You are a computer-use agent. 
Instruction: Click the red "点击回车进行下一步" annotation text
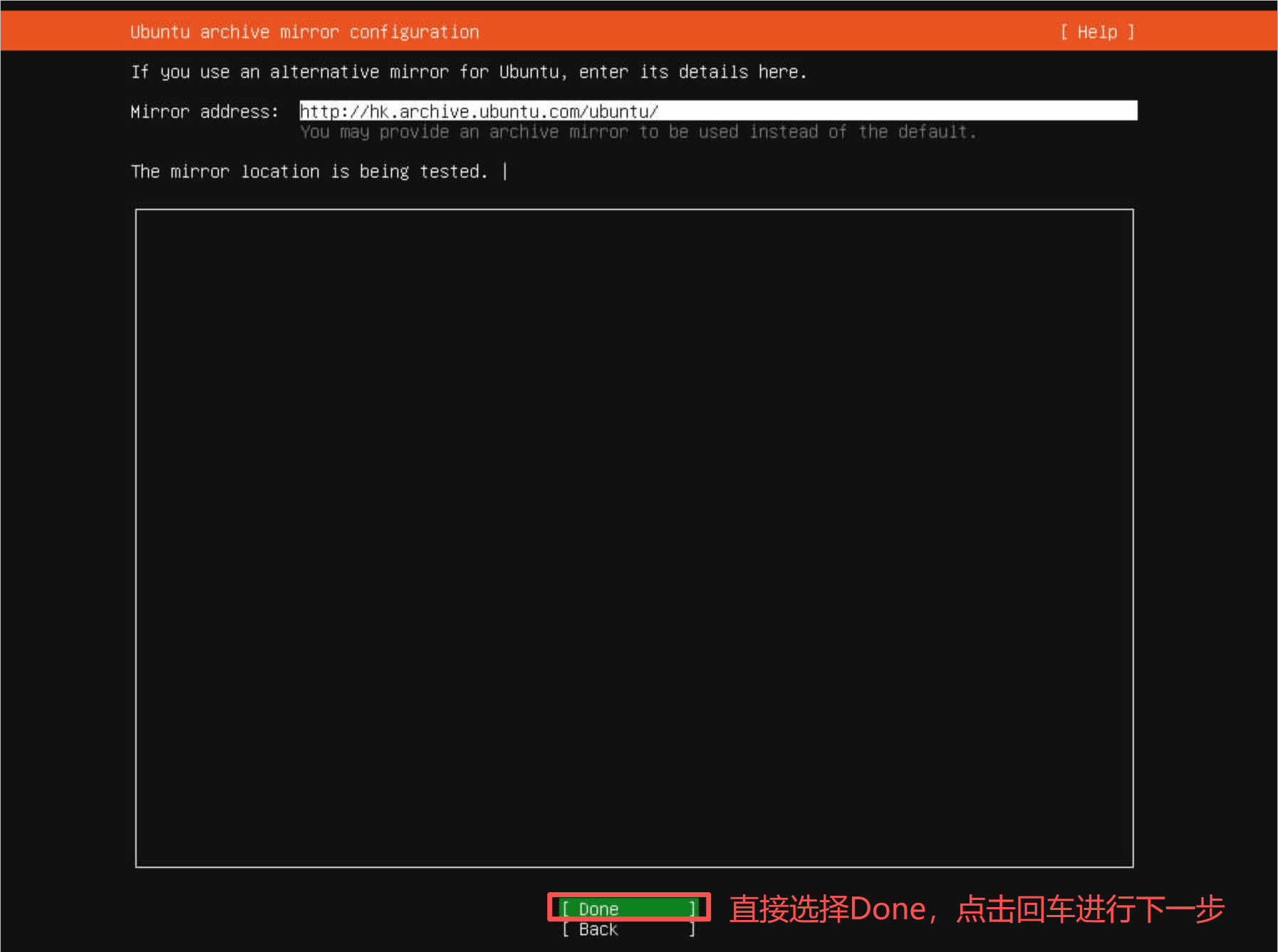[1090, 909]
